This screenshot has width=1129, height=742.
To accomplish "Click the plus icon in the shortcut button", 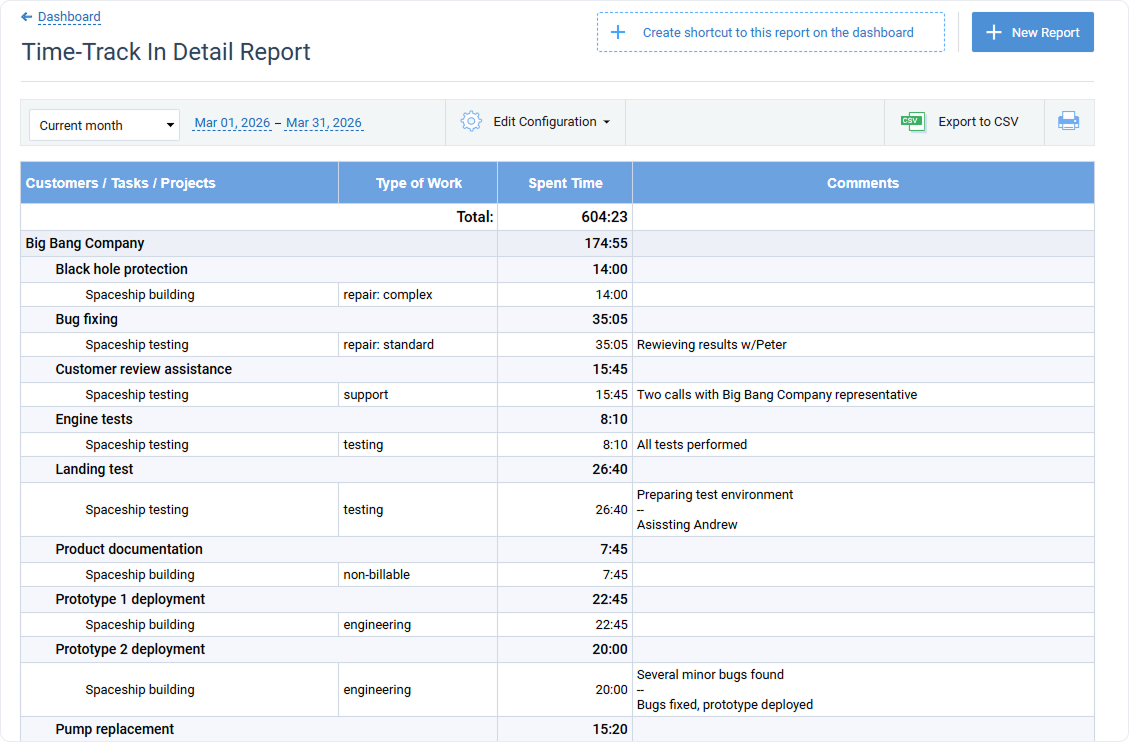I will 617,31.
